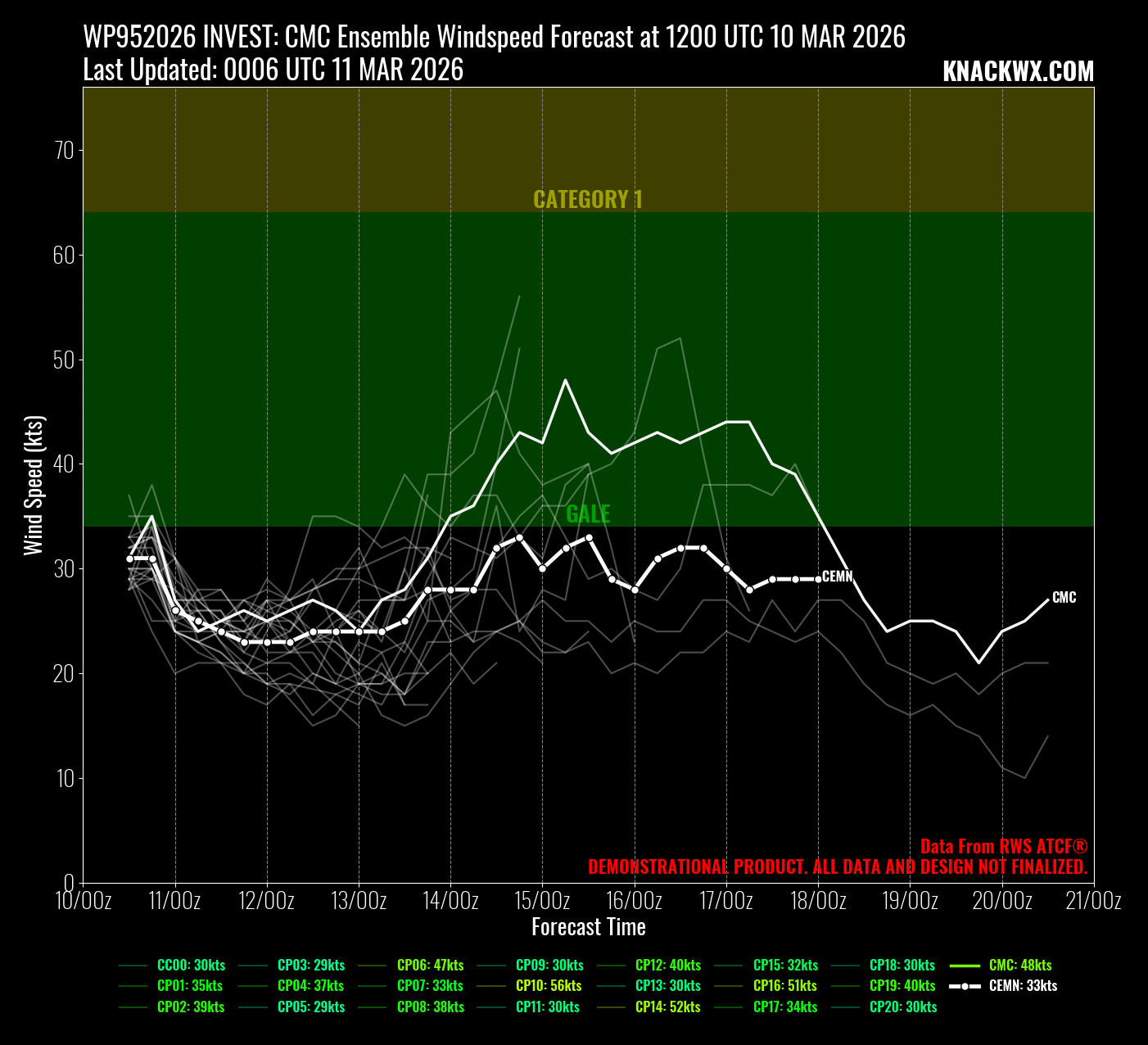Click the CATEGORY 1 band label

[x=588, y=200]
